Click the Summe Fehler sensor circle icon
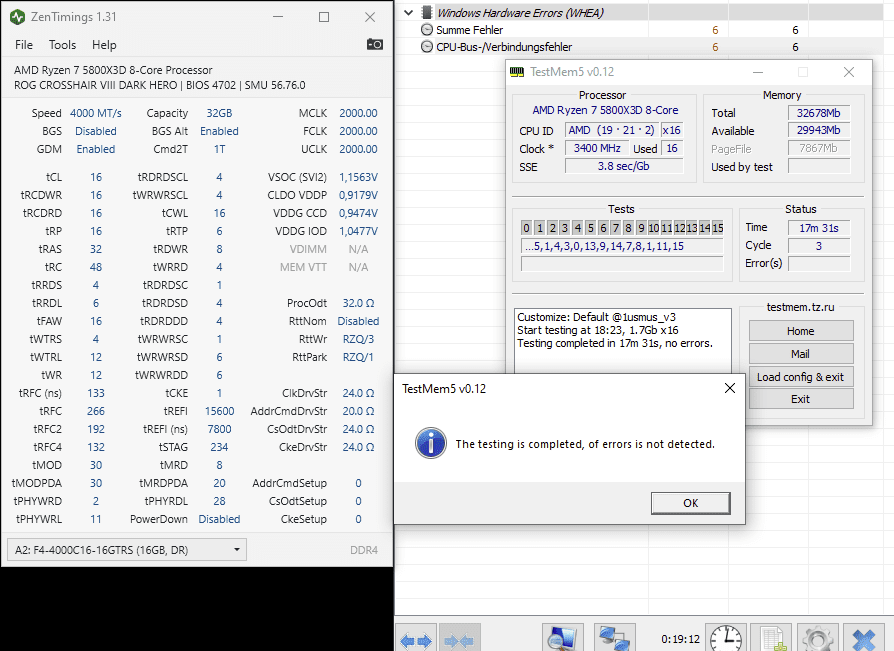Viewport: 894px width, 651px height. point(426,30)
